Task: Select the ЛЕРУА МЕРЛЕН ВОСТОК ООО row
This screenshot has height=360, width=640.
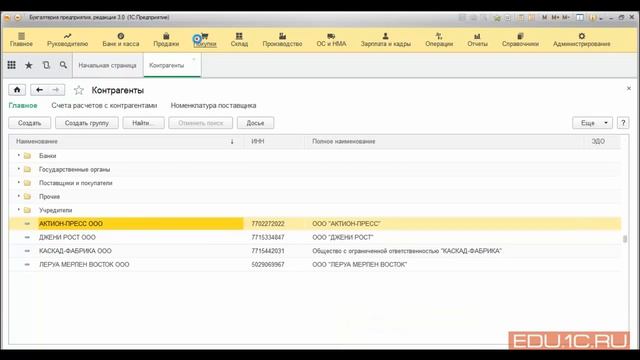Action: click(x=315, y=264)
